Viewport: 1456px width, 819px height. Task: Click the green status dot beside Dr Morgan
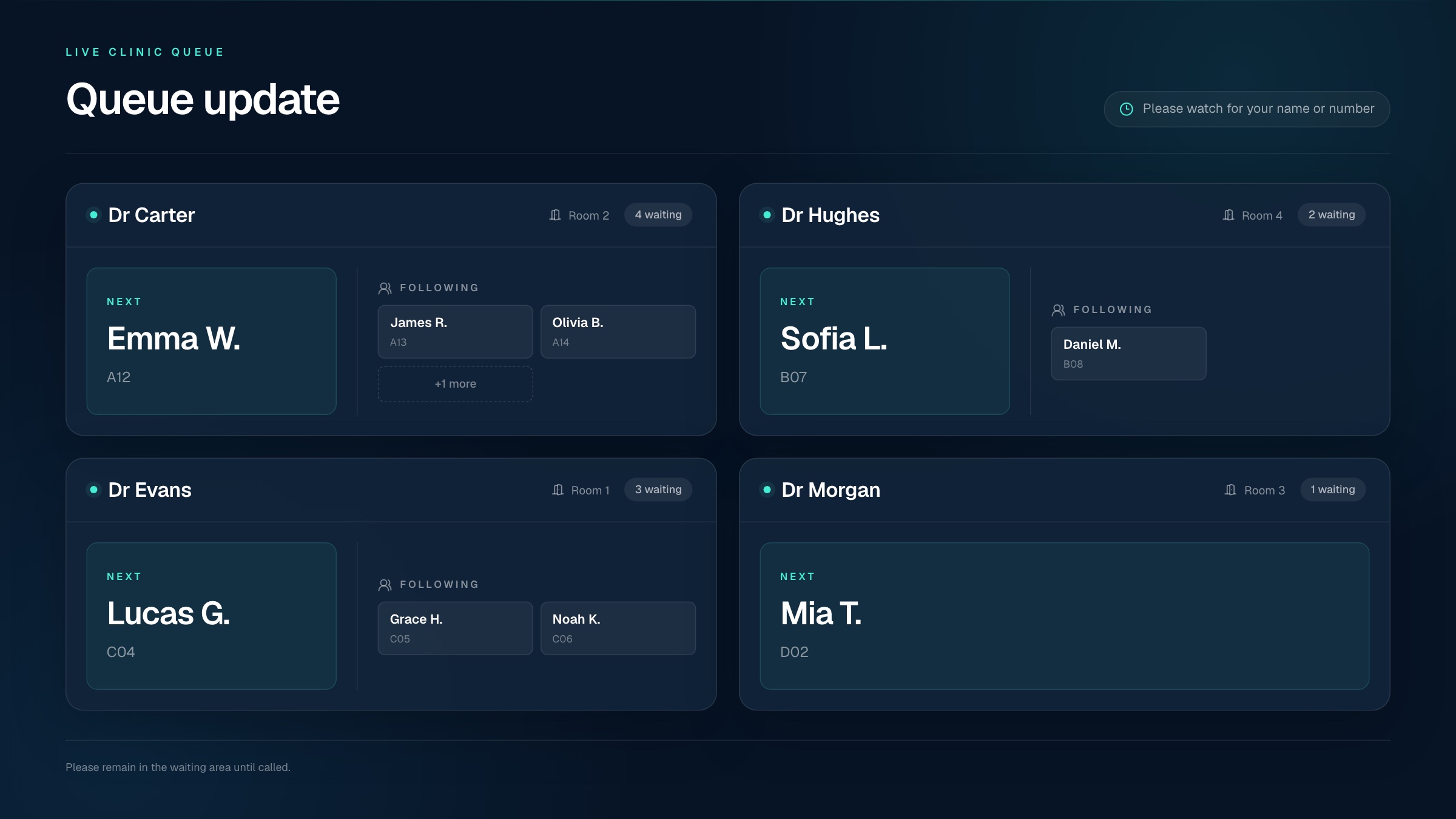tap(767, 490)
